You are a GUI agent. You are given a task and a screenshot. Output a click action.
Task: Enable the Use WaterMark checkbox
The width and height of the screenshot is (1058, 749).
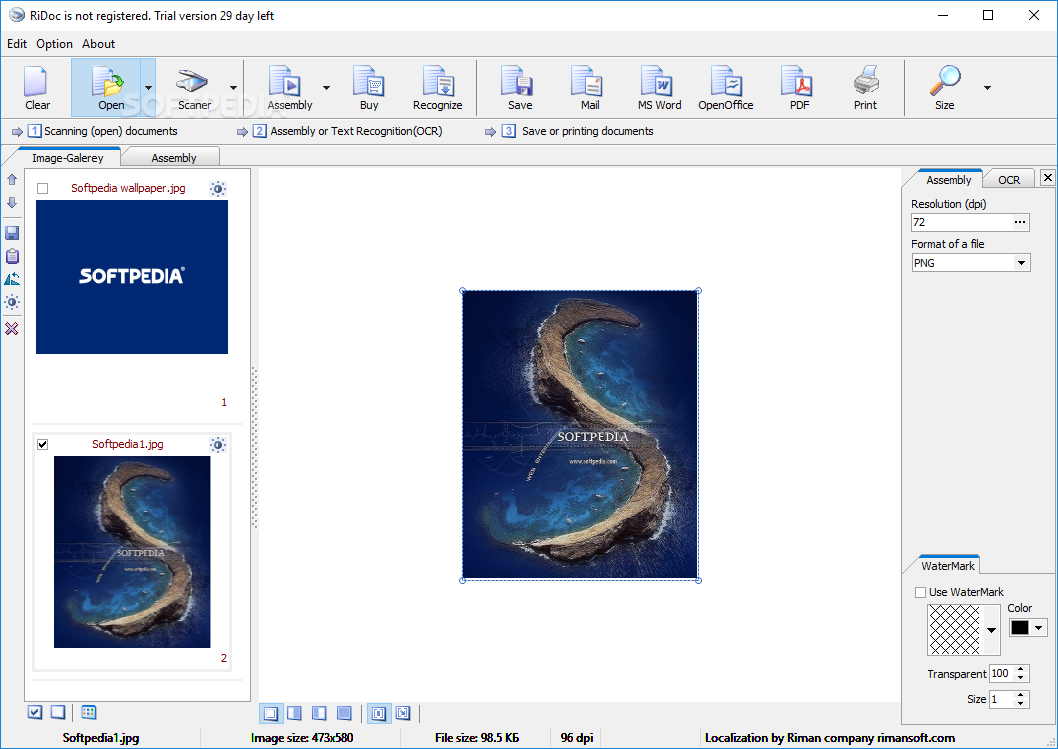[920, 592]
